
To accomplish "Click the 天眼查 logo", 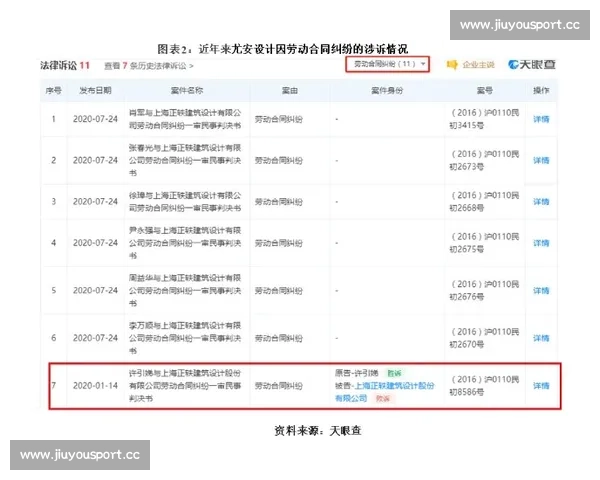I will pyautogui.click(x=532, y=64).
